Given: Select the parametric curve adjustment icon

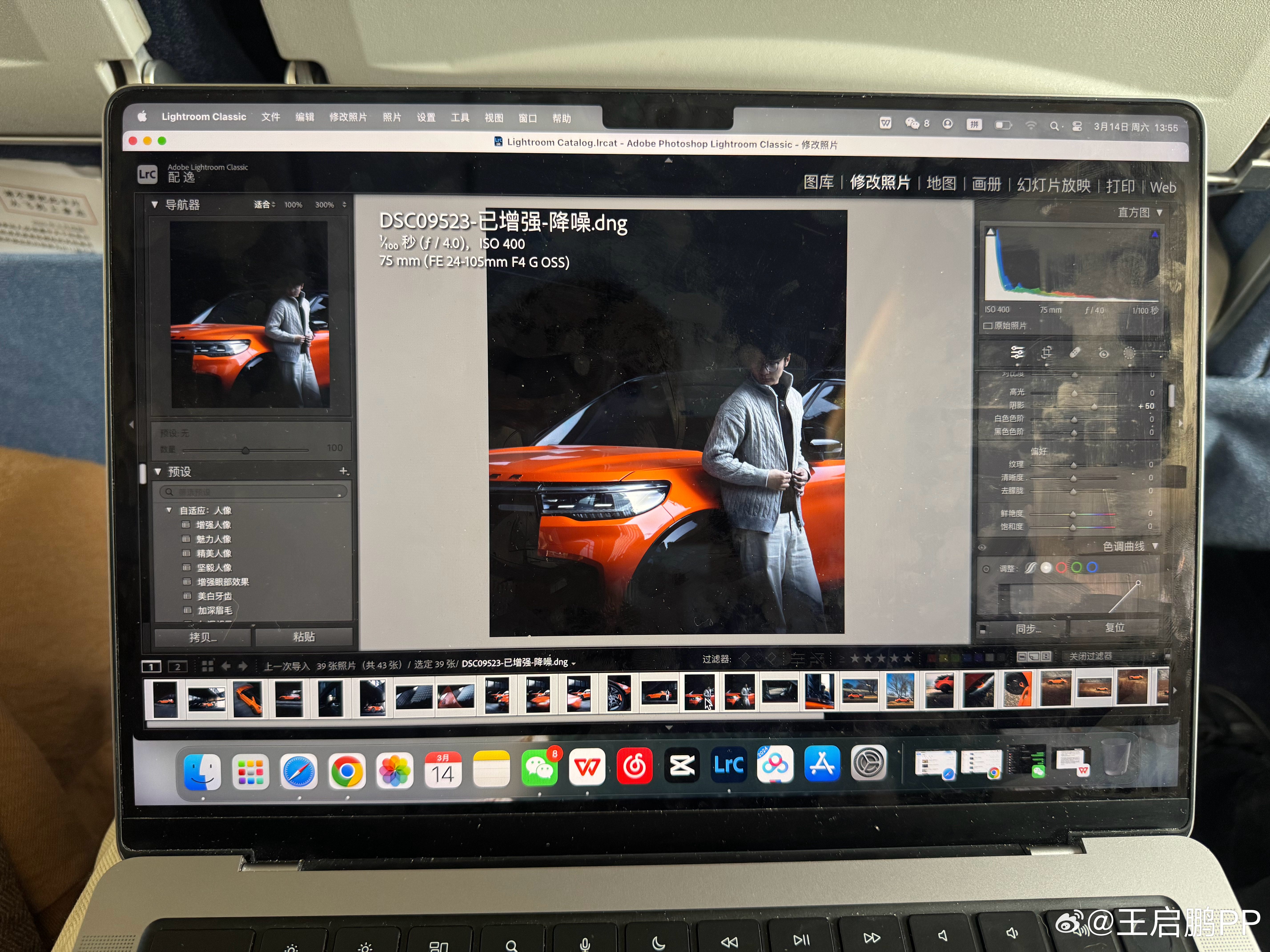Looking at the screenshot, I should (1031, 568).
